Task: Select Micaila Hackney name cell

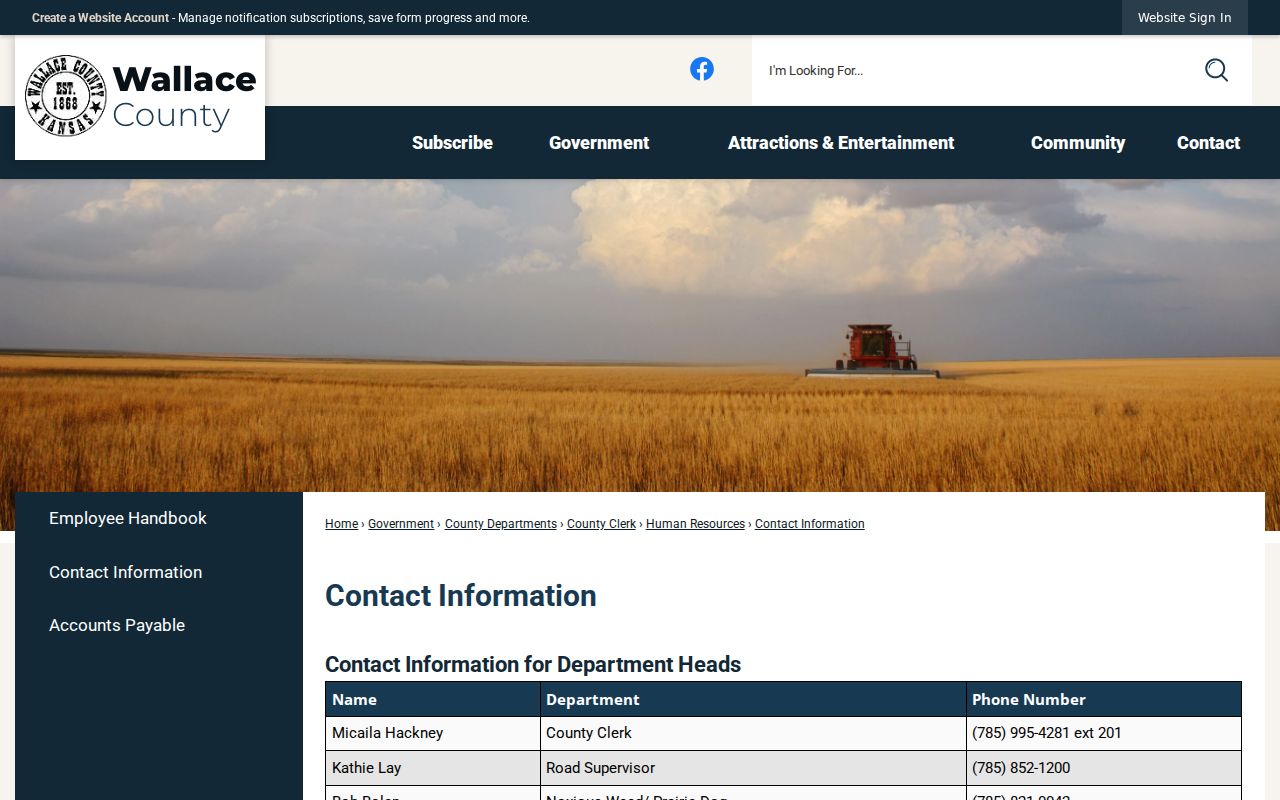Action: coord(433,733)
